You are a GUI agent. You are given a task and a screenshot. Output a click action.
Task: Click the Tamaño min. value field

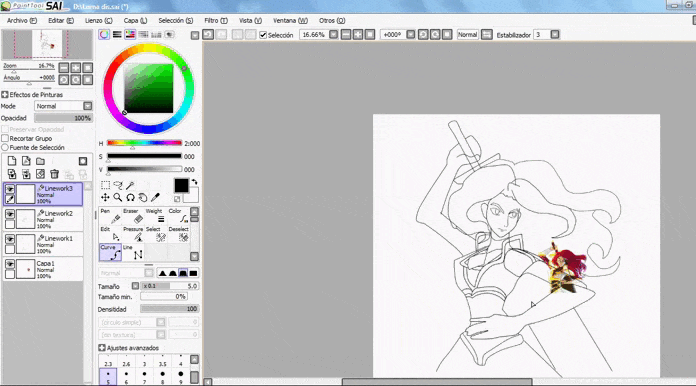coord(164,296)
